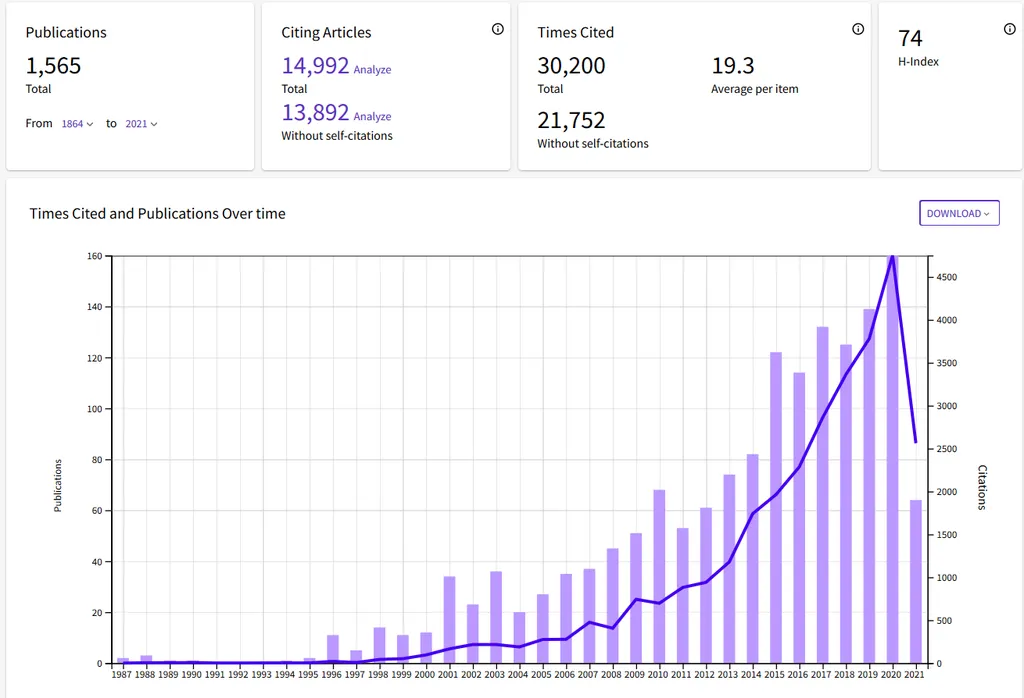Click the 2001 publications bar
This screenshot has width=1024, height=698.
click(x=449, y=620)
